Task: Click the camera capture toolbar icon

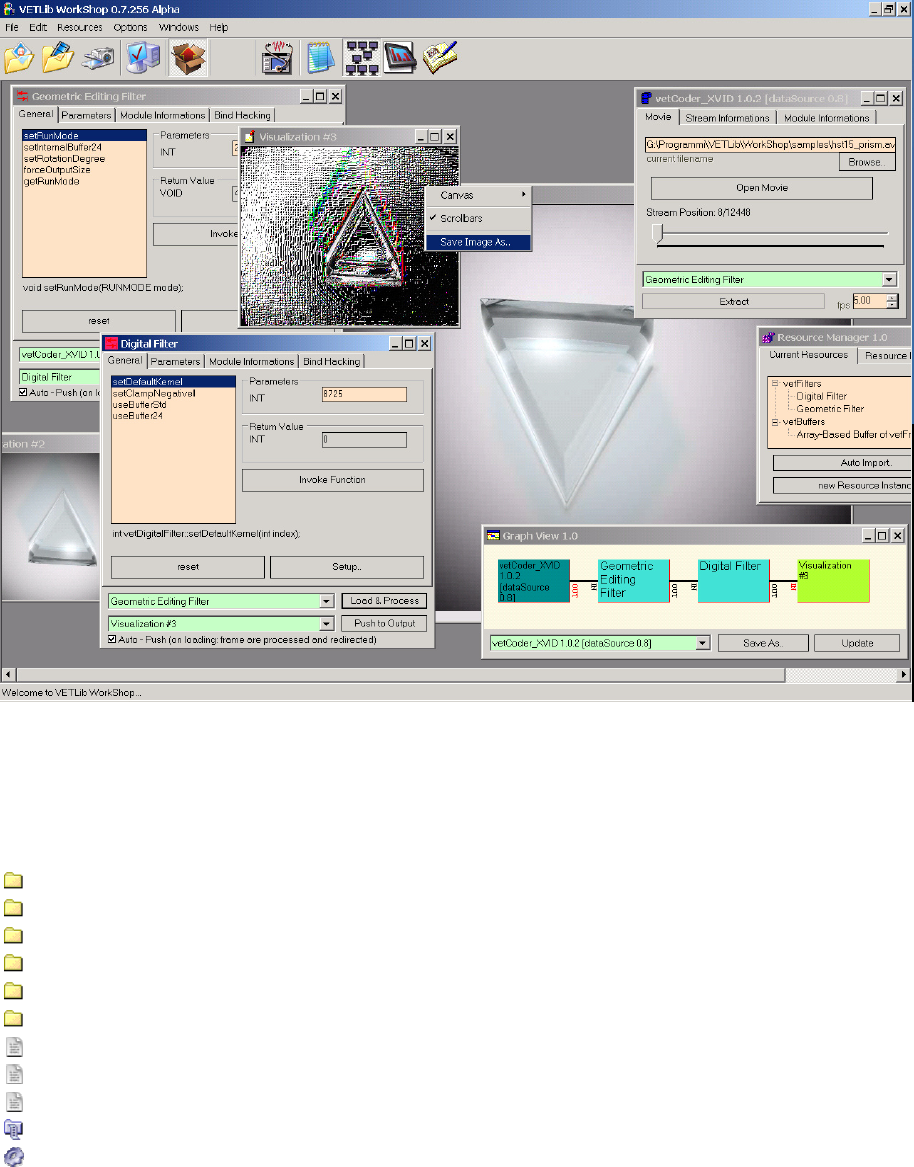Action: point(98,58)
